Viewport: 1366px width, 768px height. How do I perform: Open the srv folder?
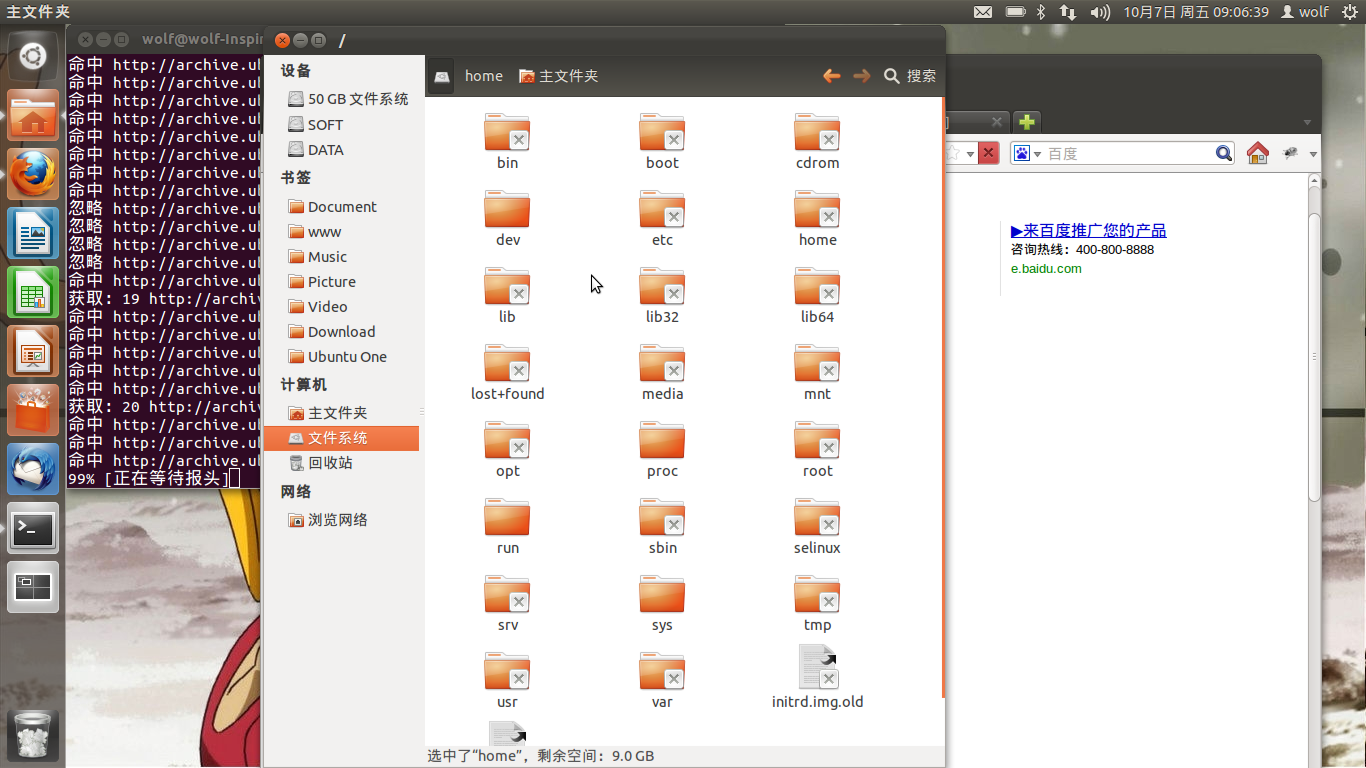507,594
